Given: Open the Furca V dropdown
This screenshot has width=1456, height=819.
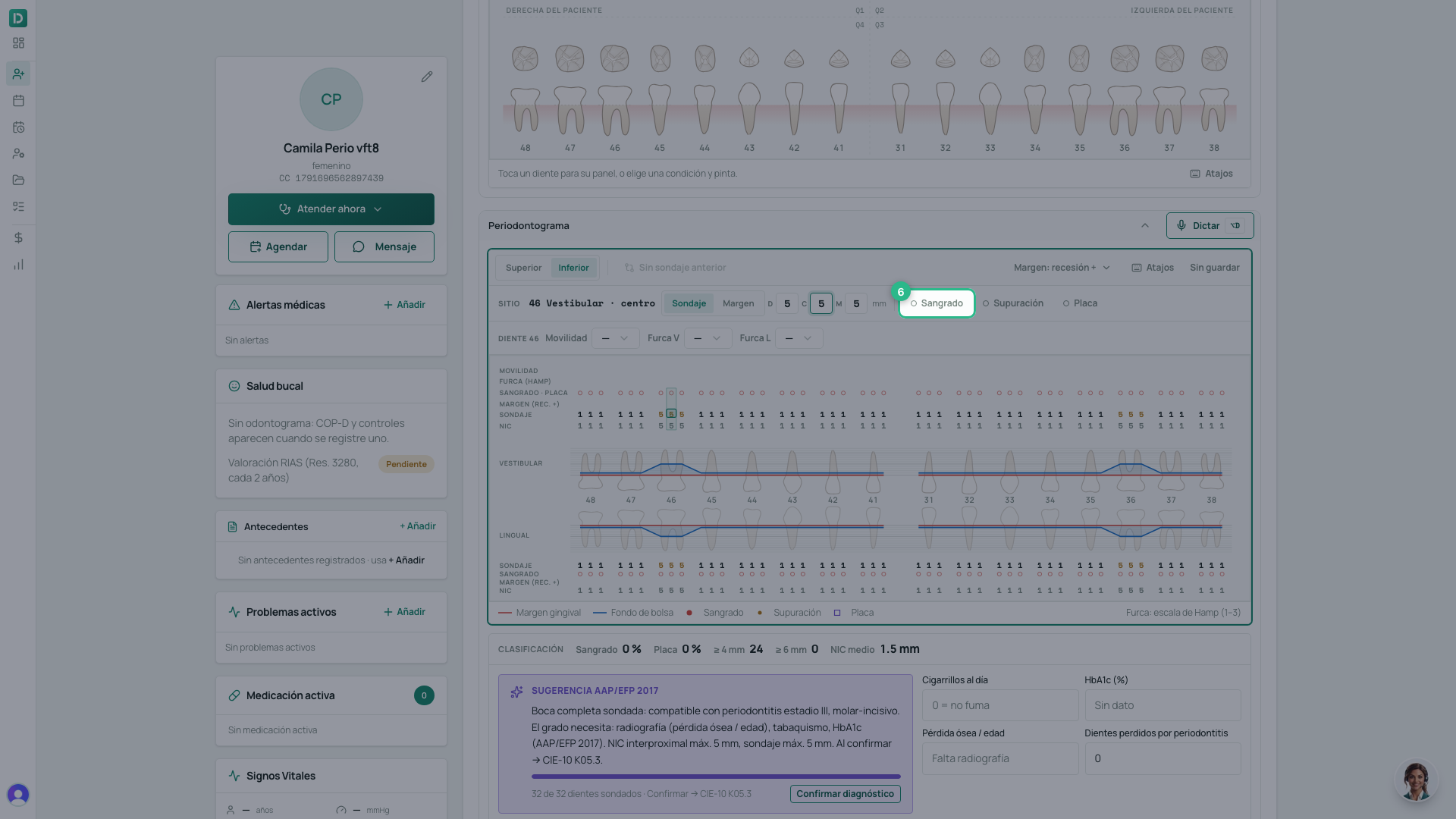Looking at the screenshot, I should coord(708,338).
